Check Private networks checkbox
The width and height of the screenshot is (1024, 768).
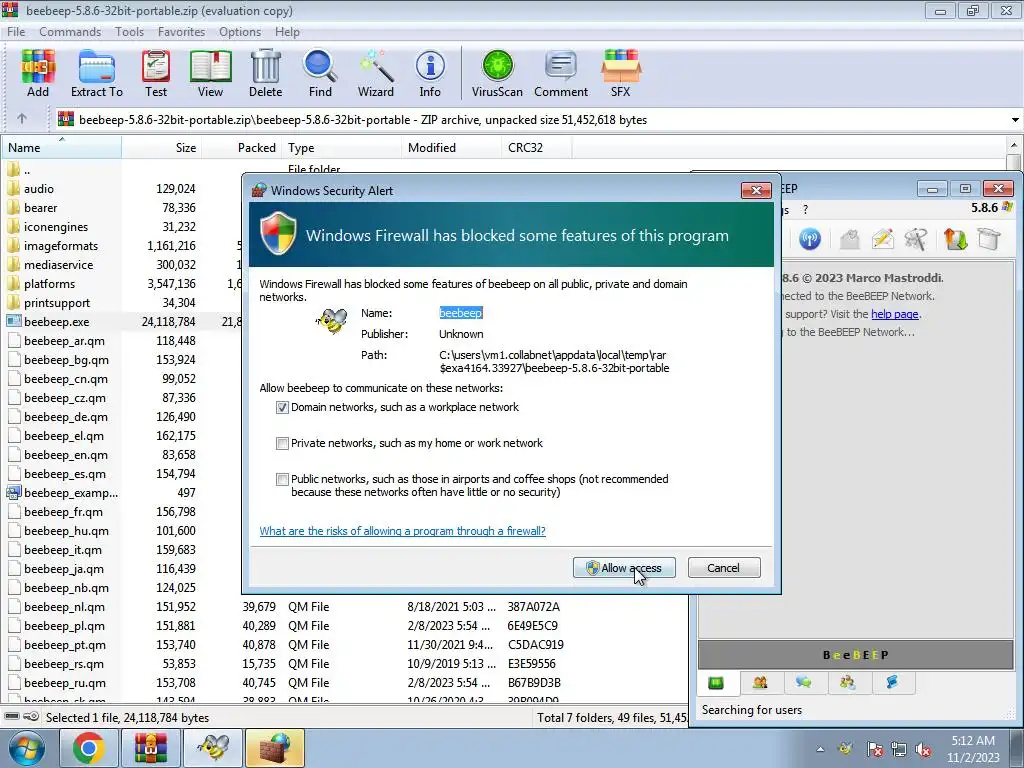tap(282, 443)
